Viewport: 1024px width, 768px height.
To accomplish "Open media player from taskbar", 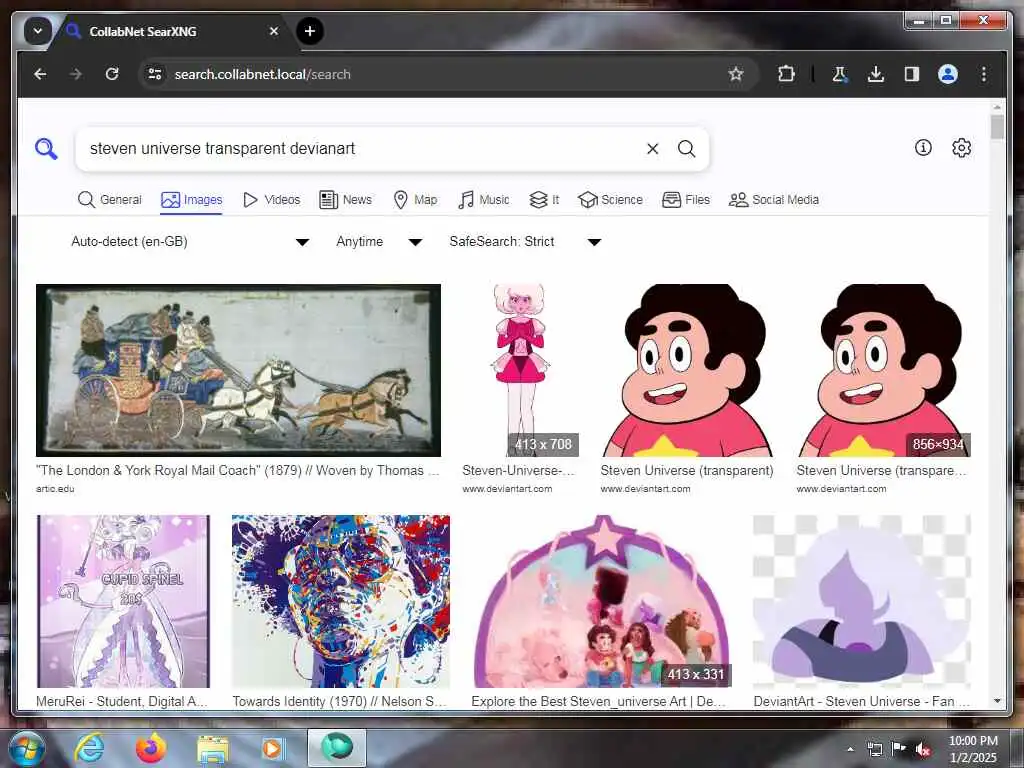I will click(x=273, y=749).
